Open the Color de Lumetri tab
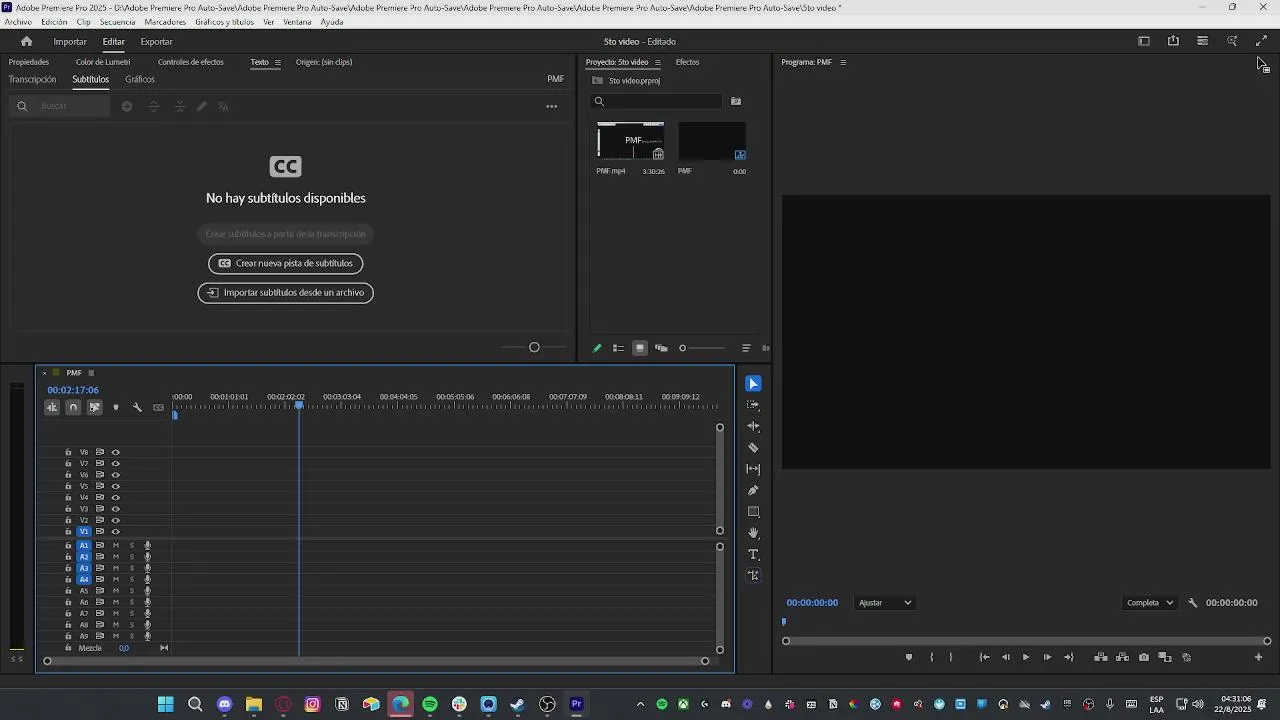 pyautogui.click(x=103, y=62)
